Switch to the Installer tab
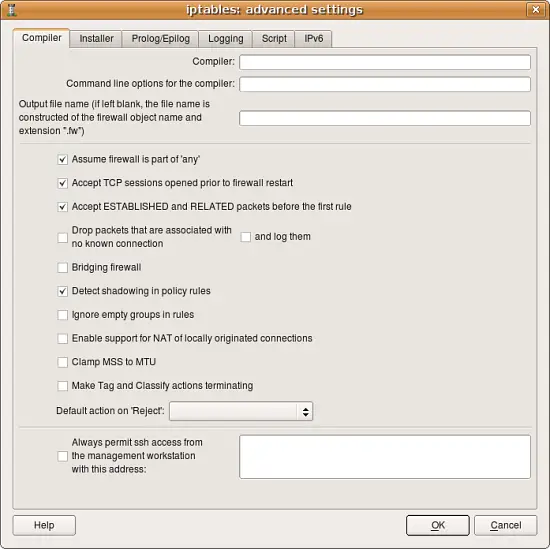The height and width of the screenshot is (549, 550). click(96, 39)
